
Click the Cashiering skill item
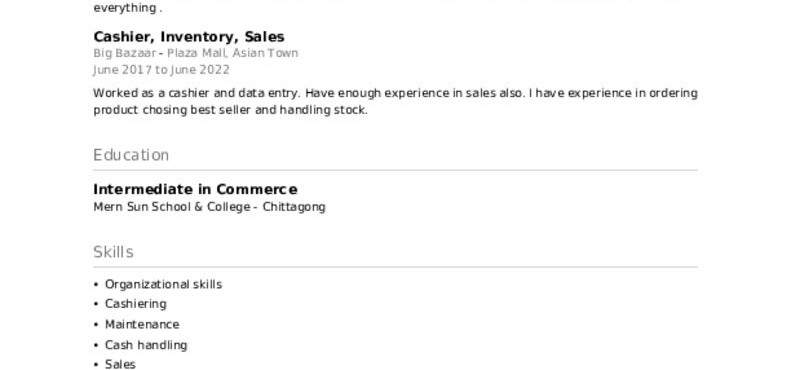[136, 304]
